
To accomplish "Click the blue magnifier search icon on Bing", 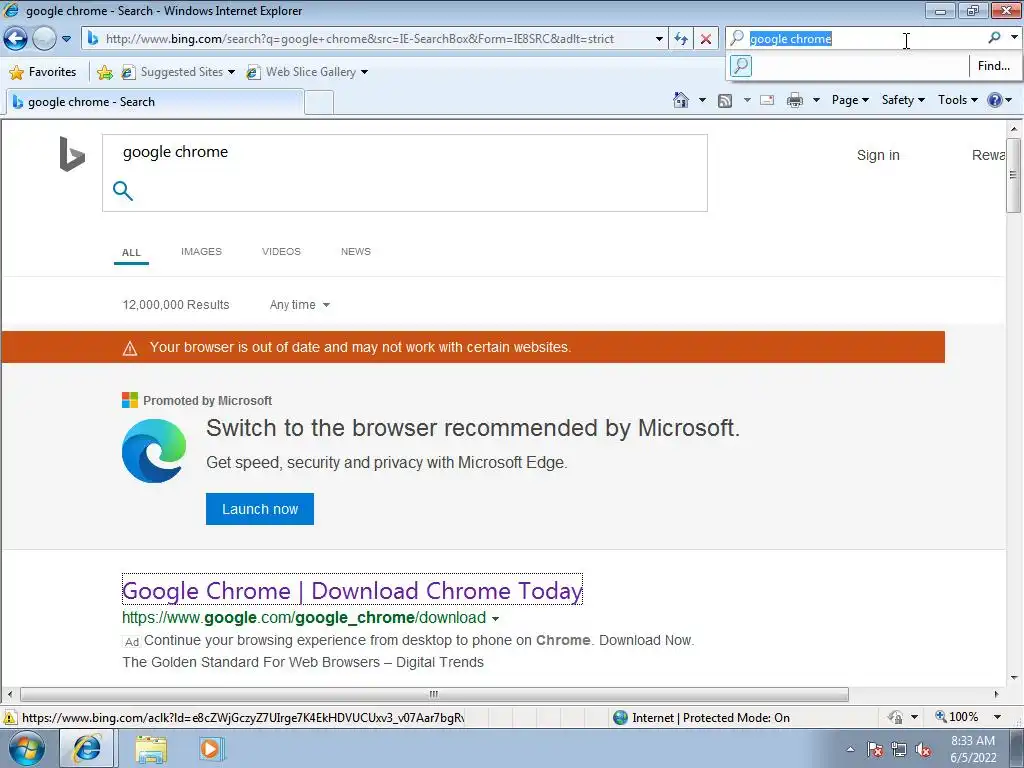I will point(123,191).
